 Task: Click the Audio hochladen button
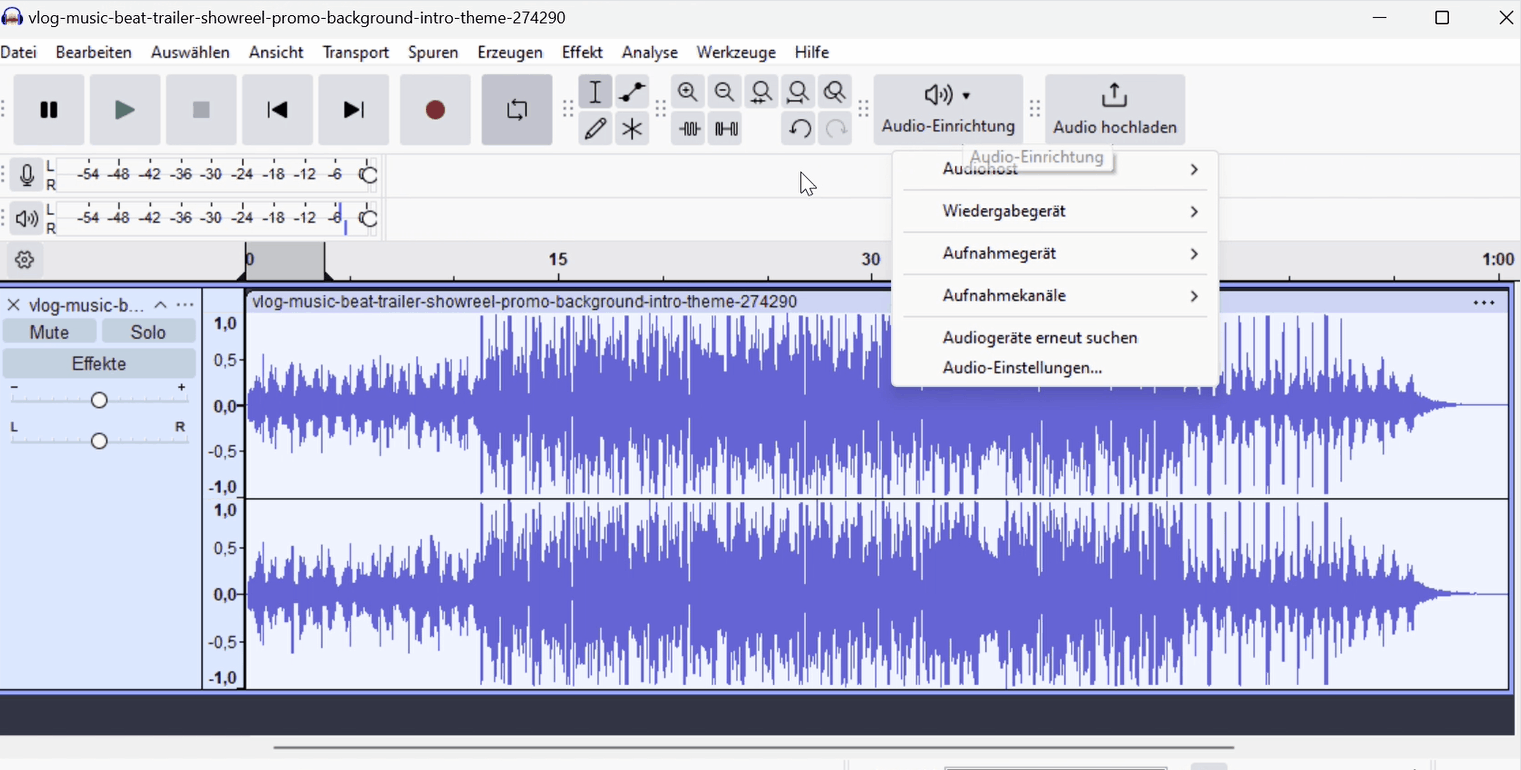click(1115, 110)
